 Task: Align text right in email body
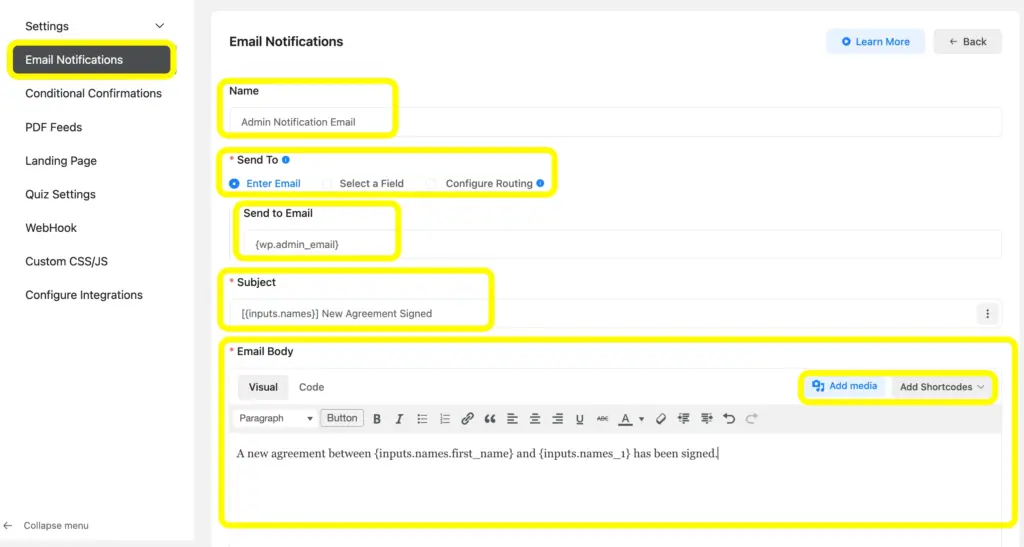point(557,418)
